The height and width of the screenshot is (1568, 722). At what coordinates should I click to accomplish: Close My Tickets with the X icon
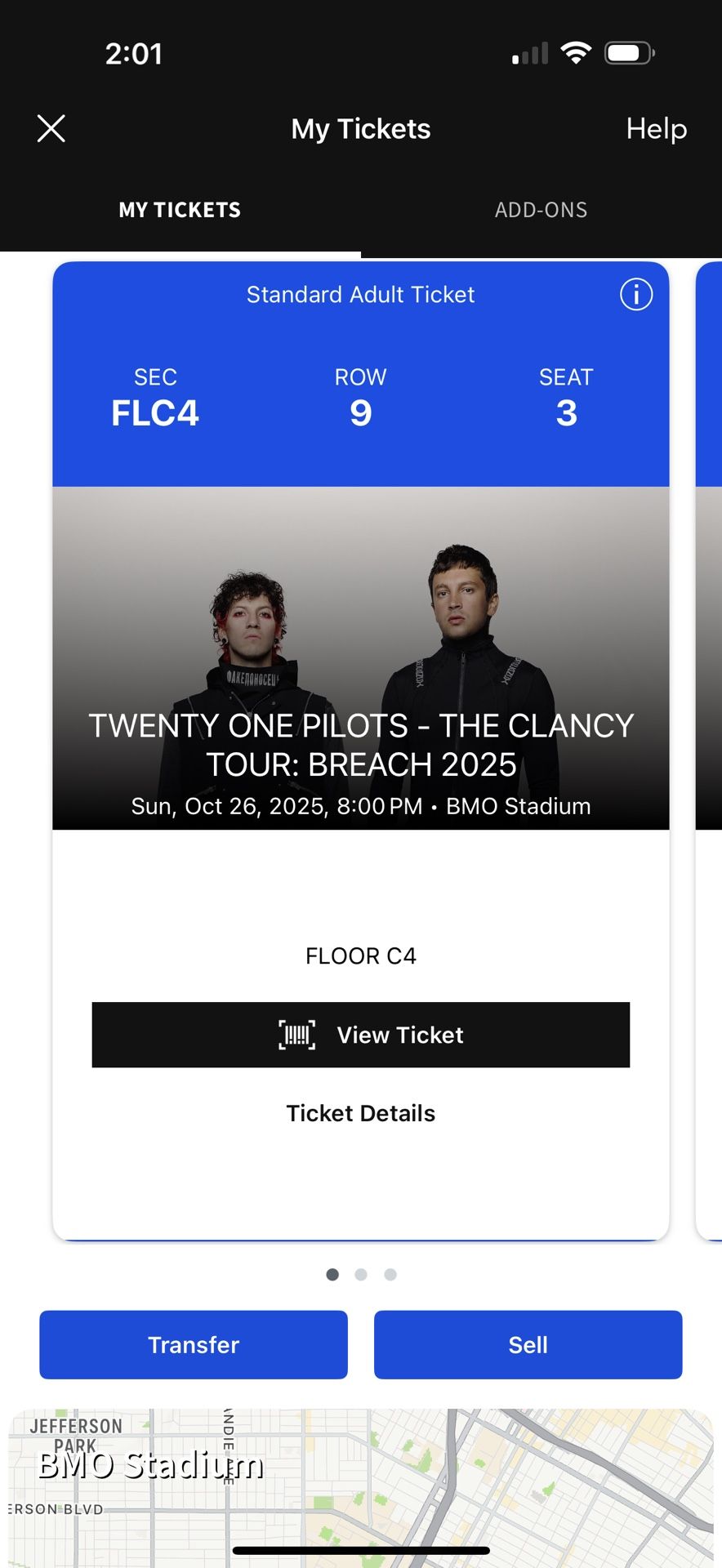coord(51,128)
